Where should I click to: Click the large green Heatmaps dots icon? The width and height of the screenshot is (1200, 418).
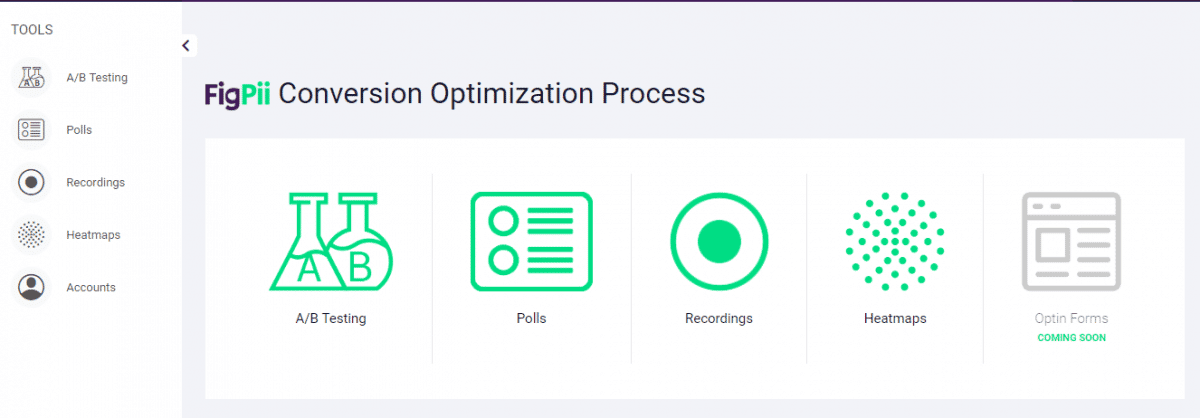[x=895, y=241]
